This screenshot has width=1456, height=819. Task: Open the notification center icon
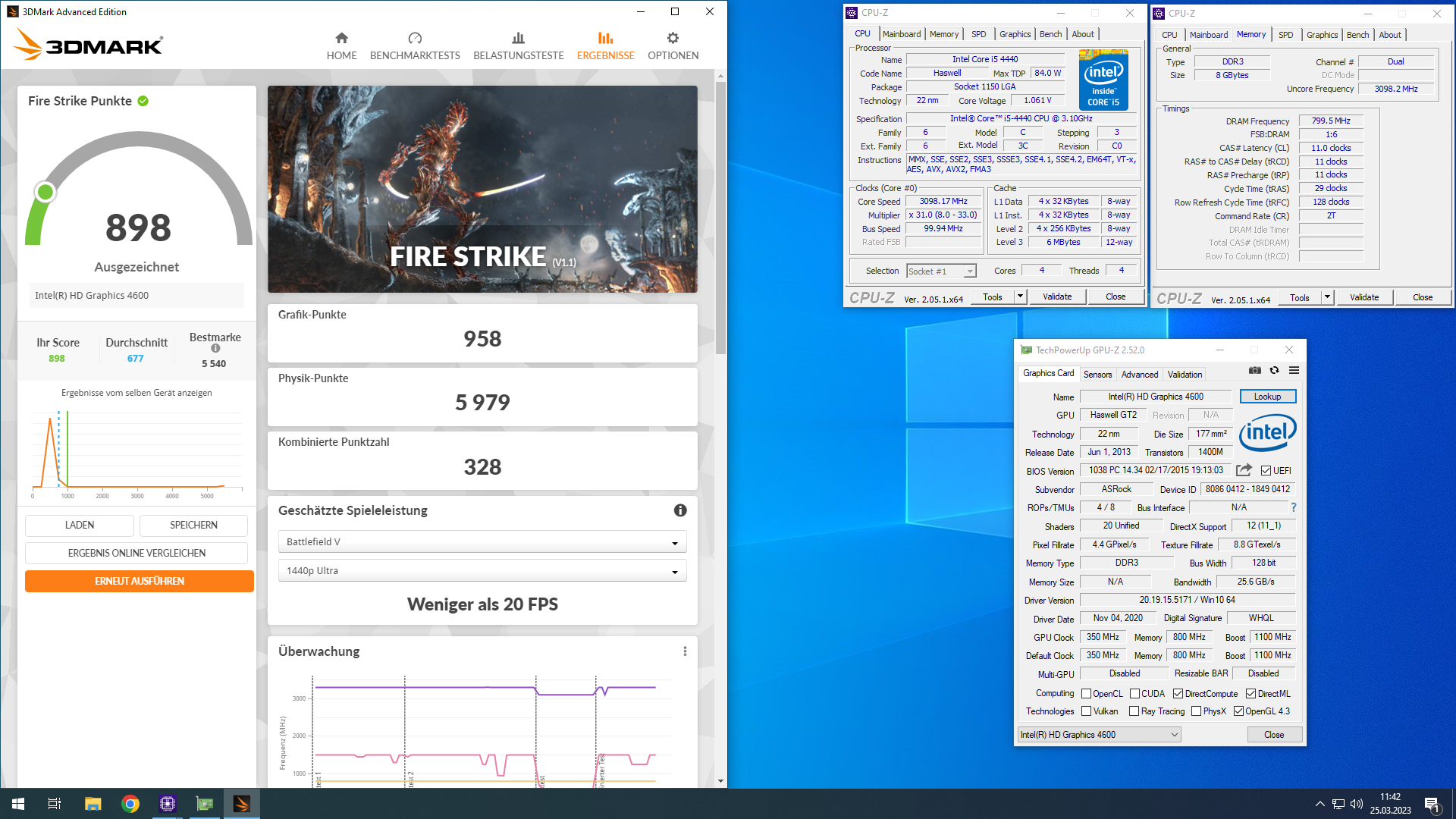click(1432, 804)
